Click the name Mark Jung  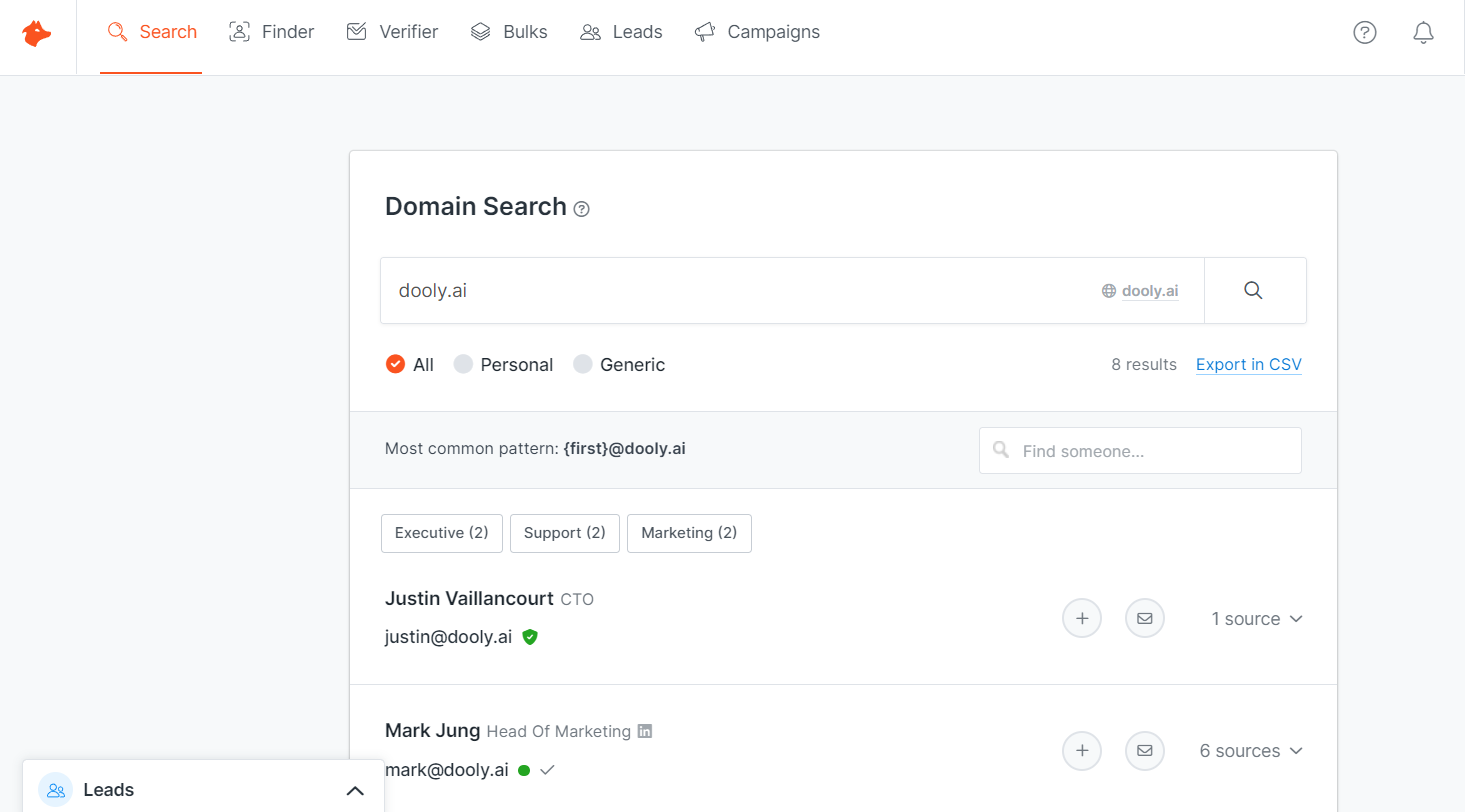point(433,731)
